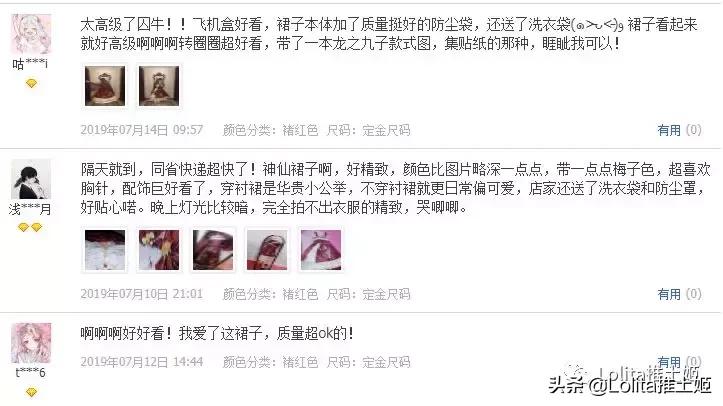Click the avatar of user 咕***i
Image resolution: width=723 pixels, height=406 pixels.
point(31,34)
